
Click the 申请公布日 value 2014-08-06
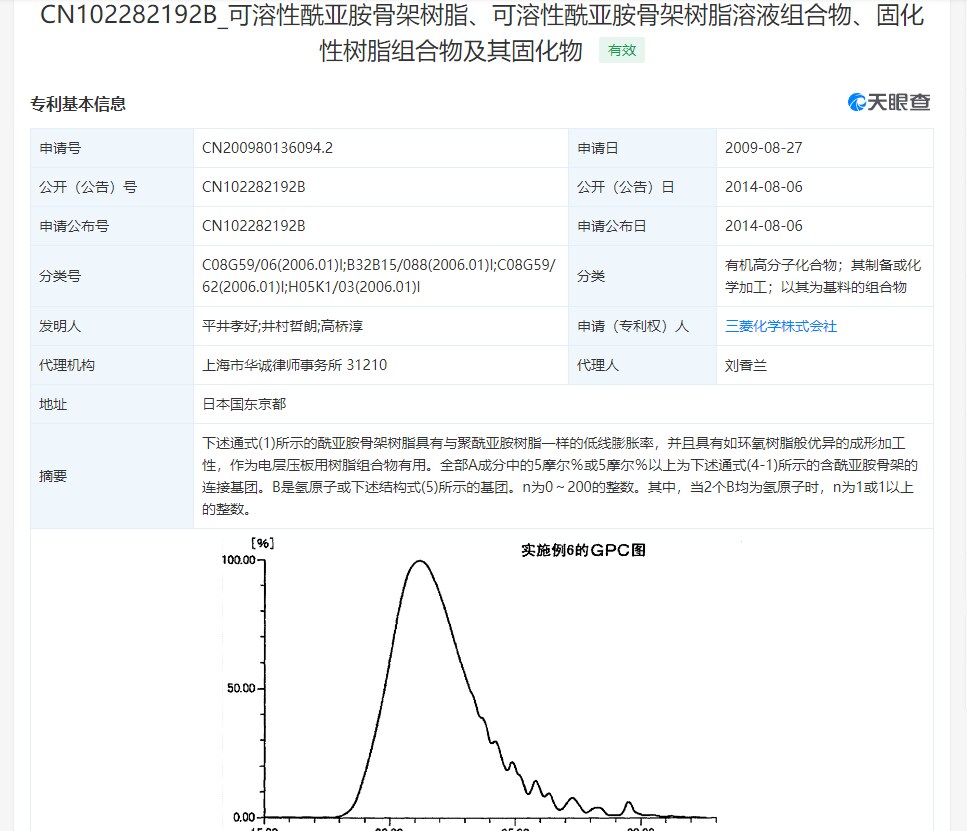(763, 226)
